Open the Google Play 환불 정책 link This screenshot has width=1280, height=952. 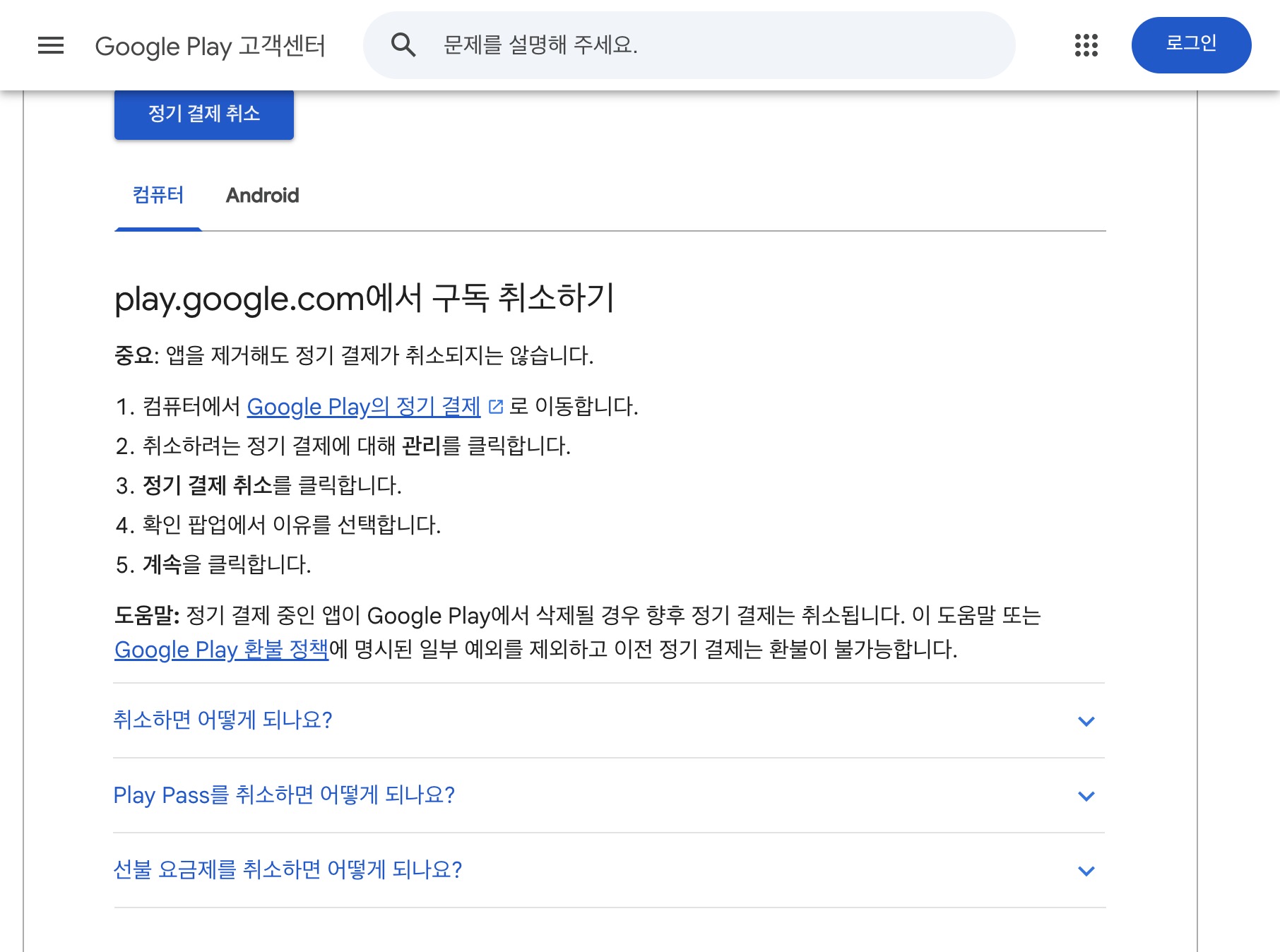(221, 650)
